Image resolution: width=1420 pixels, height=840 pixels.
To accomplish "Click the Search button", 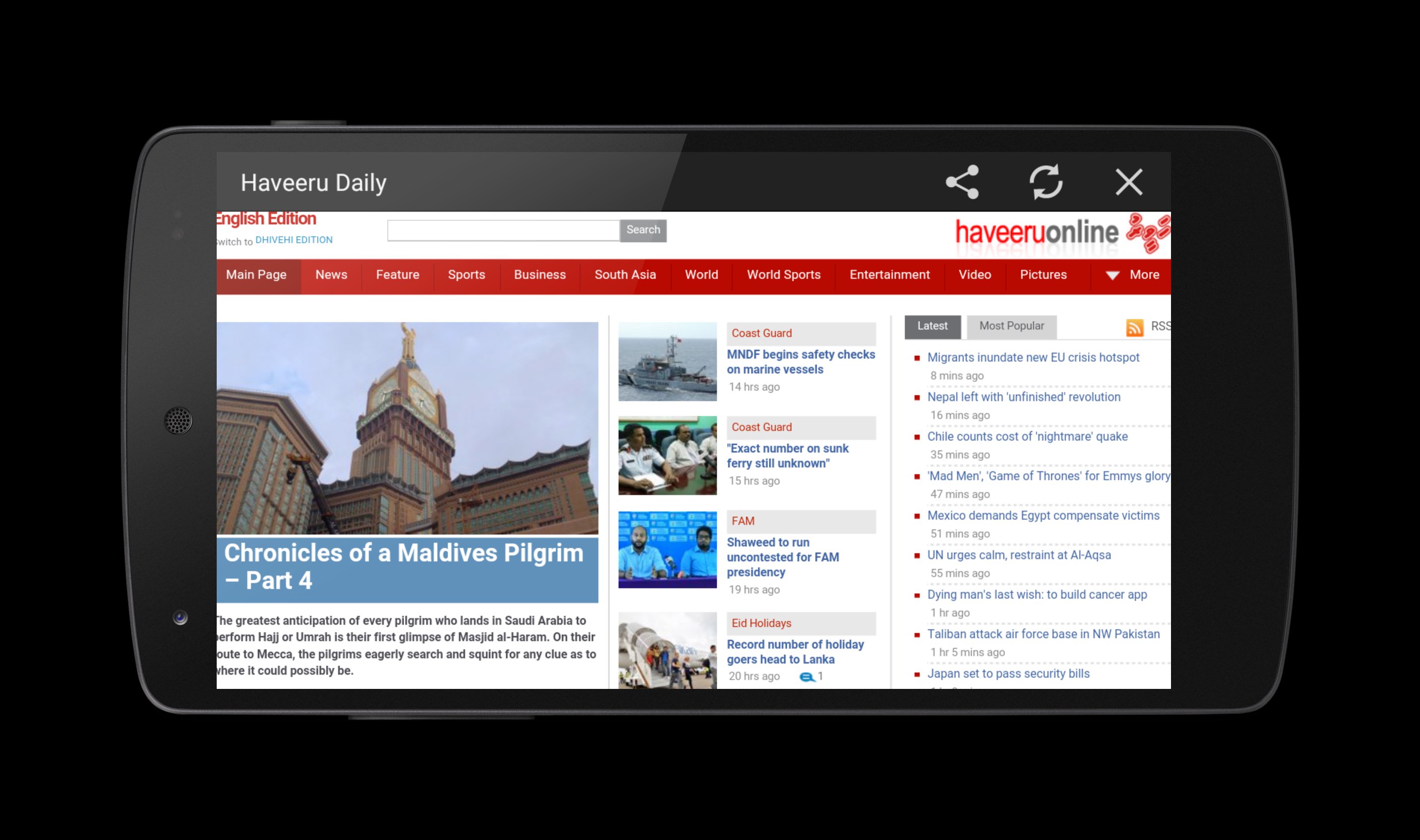I will (x=643, y=230).
